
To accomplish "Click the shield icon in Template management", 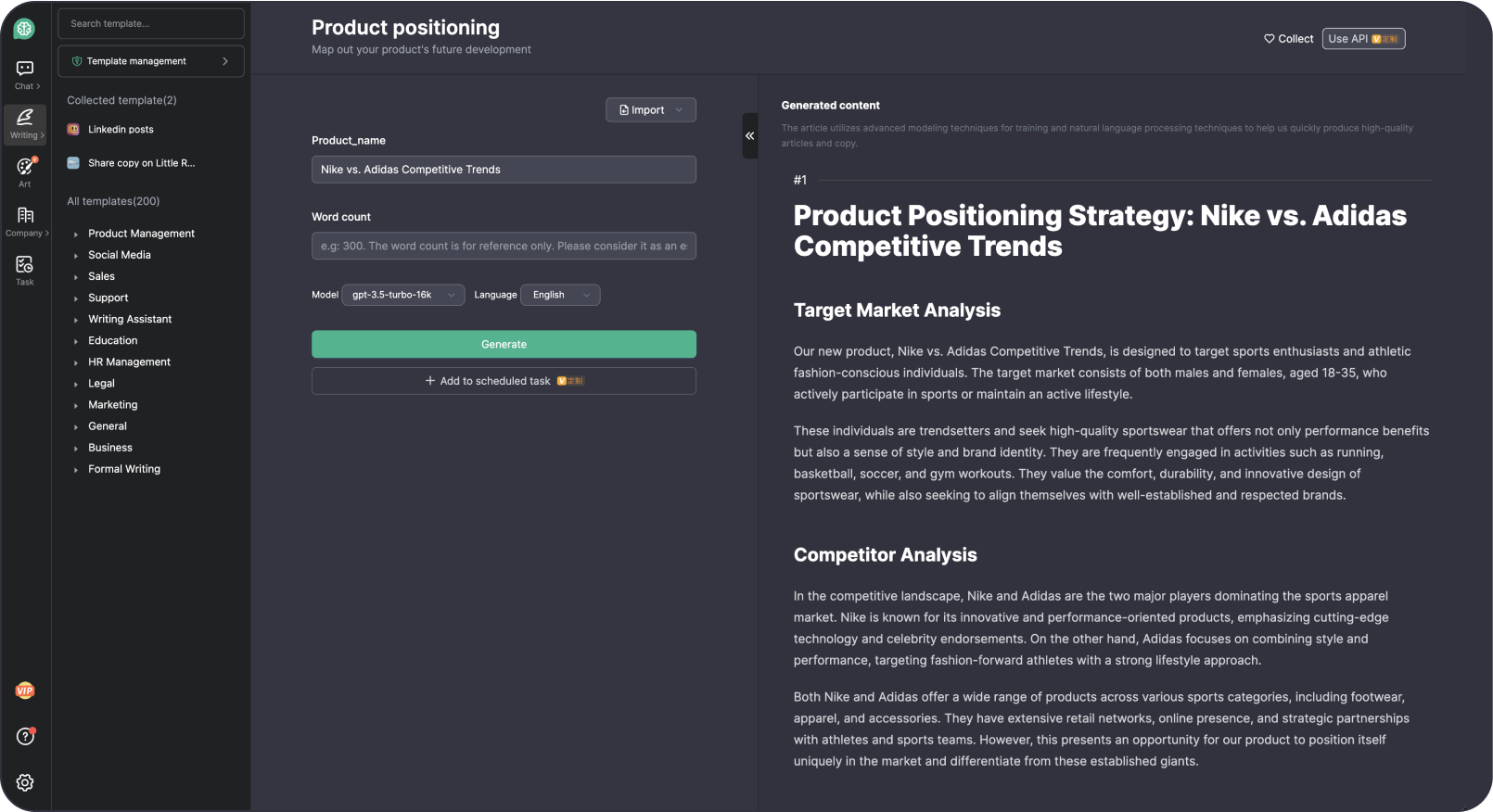I will (x=77, y=61).
